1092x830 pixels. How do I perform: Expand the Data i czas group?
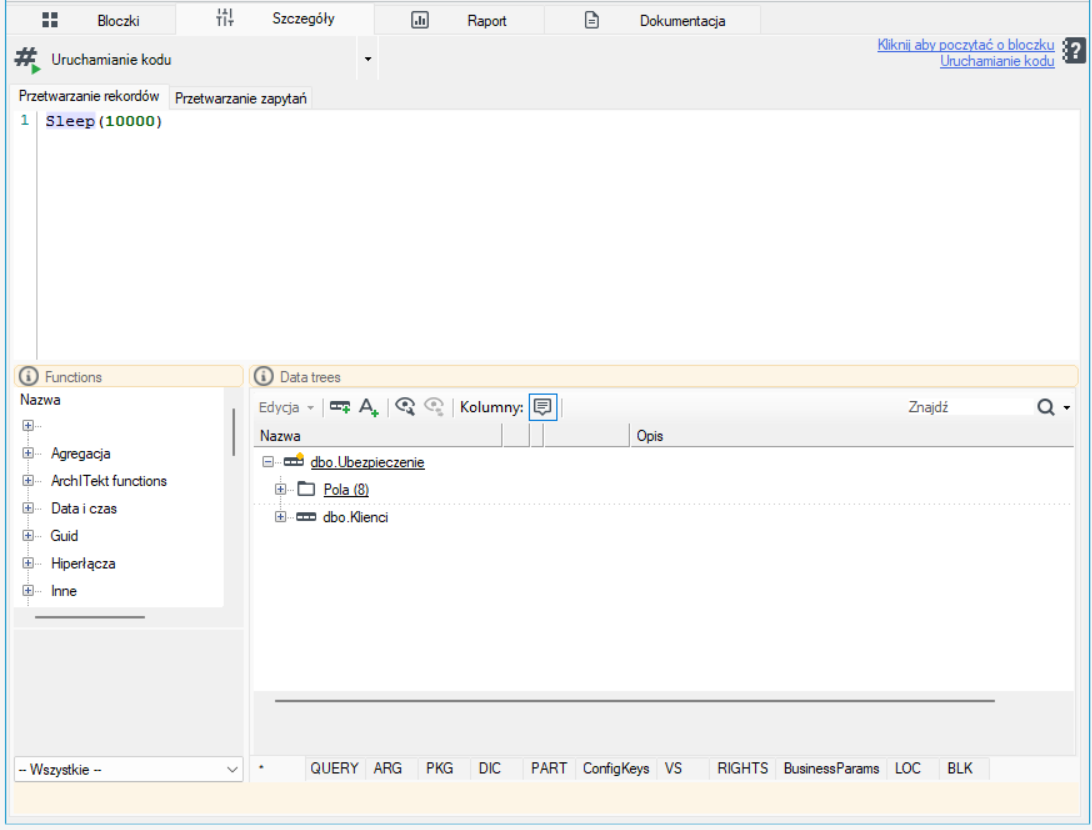28,508
